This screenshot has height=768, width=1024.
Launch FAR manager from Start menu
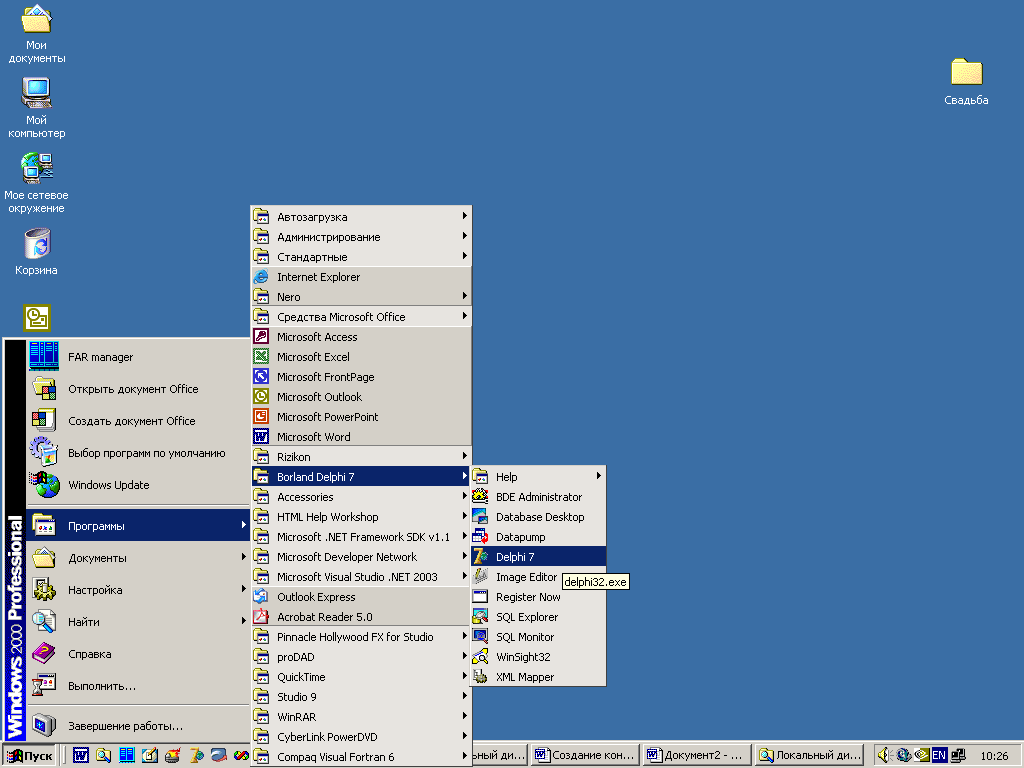pyautogui.click(x=138, y=357)
